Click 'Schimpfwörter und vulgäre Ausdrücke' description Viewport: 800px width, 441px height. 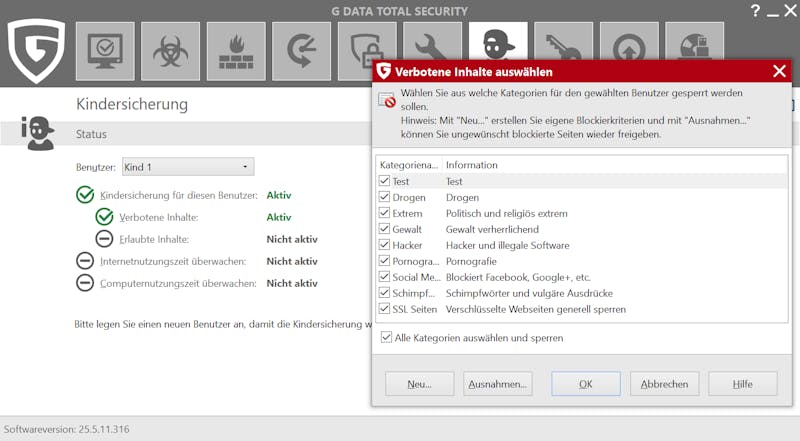pos(530,293)
